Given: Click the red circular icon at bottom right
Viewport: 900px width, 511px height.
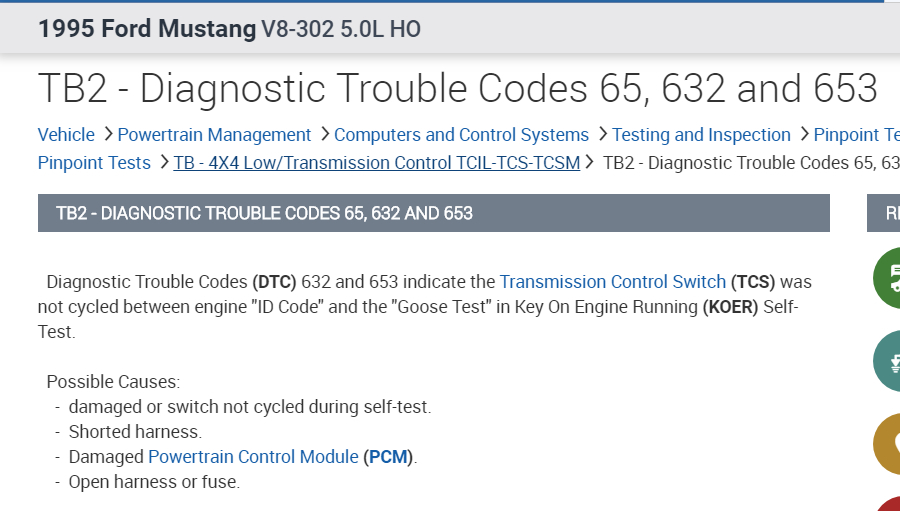Looking at the screenshot, I should [x=888, y=504].
